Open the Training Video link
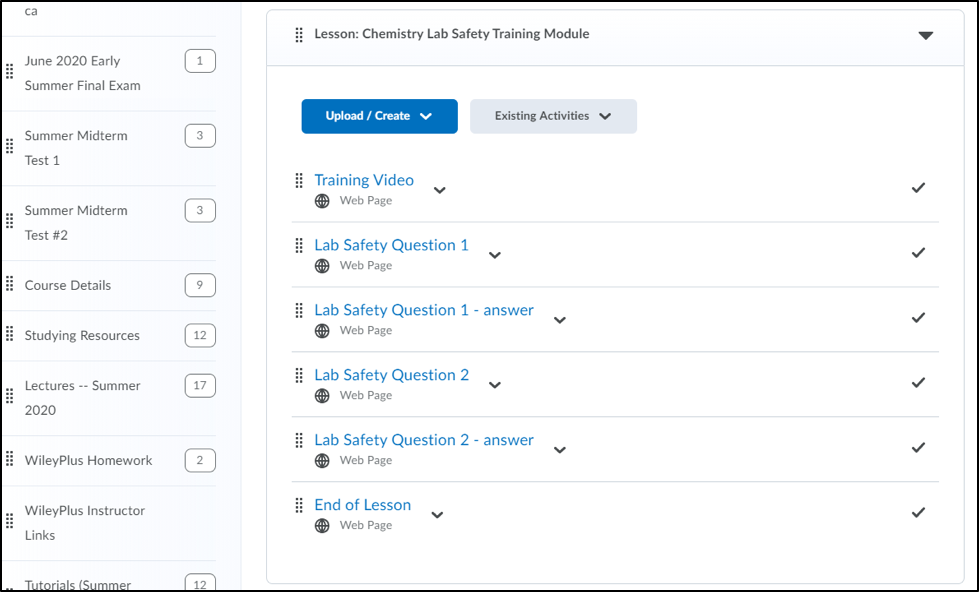The width and height of the screenshot is (979, 592). pos(364,180)
